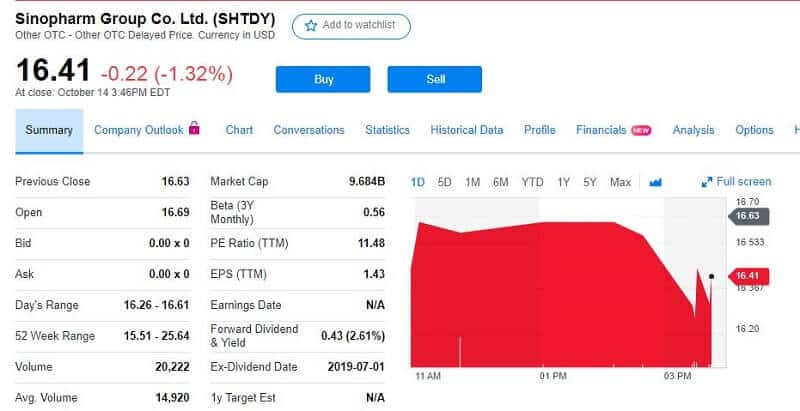Click the NEW badge next to Financials
This screenshot has height=411, width=800.
(641, 131)
